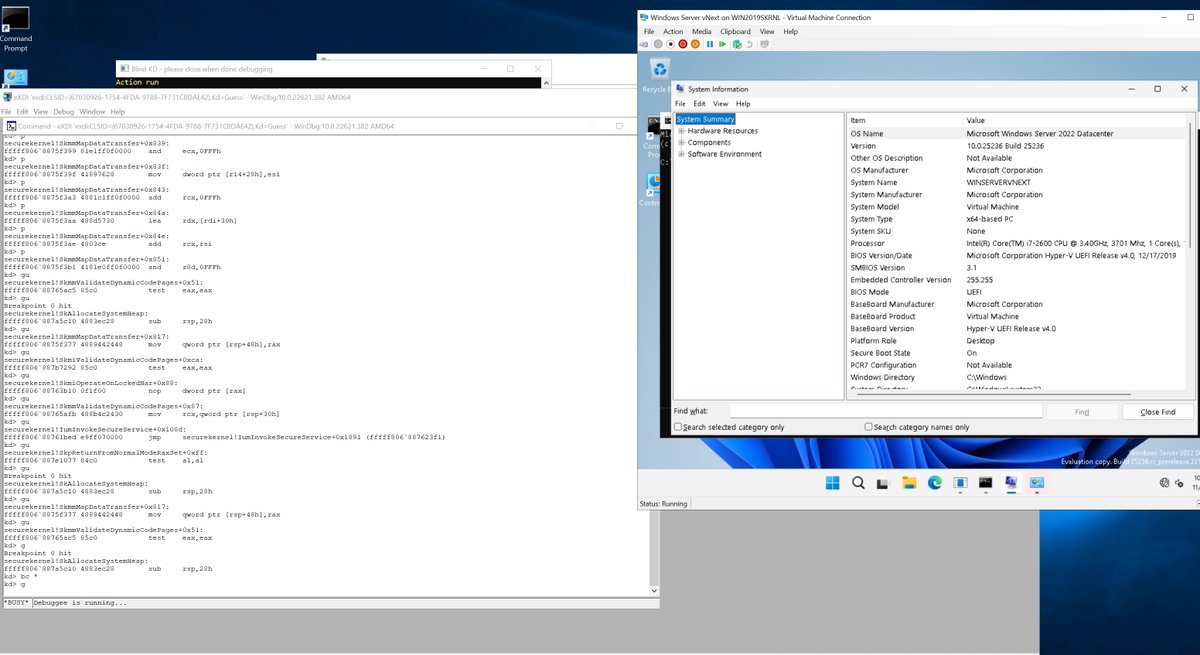1200x655 pixels.
Task: Click the Item column header
Action: click(x=904, y=120)
